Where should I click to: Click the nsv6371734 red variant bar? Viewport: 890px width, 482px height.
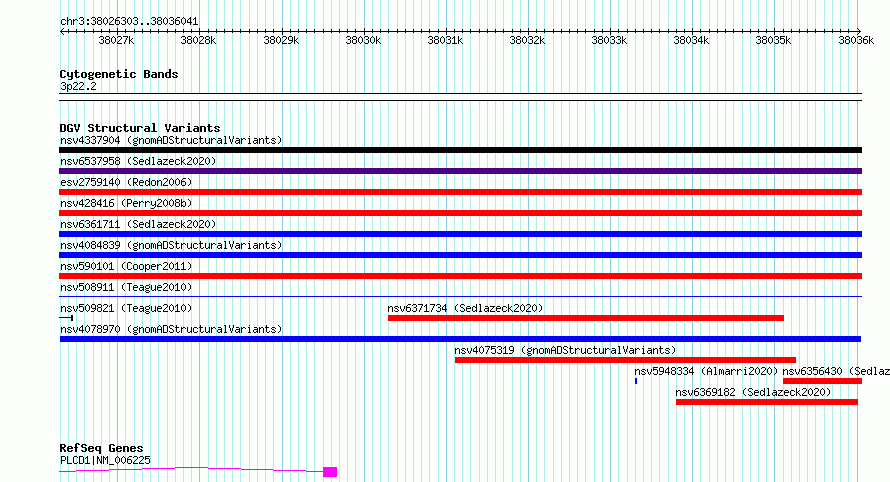coord(586,318)
